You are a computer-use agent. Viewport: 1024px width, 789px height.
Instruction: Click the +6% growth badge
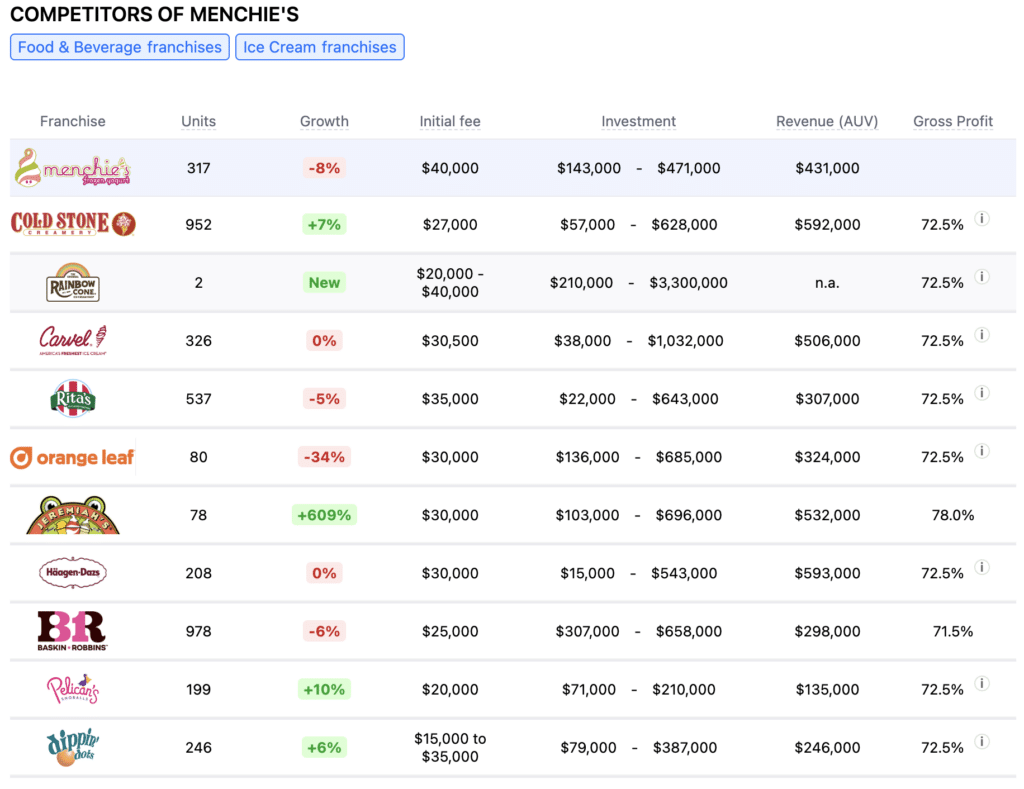[324, 748]
